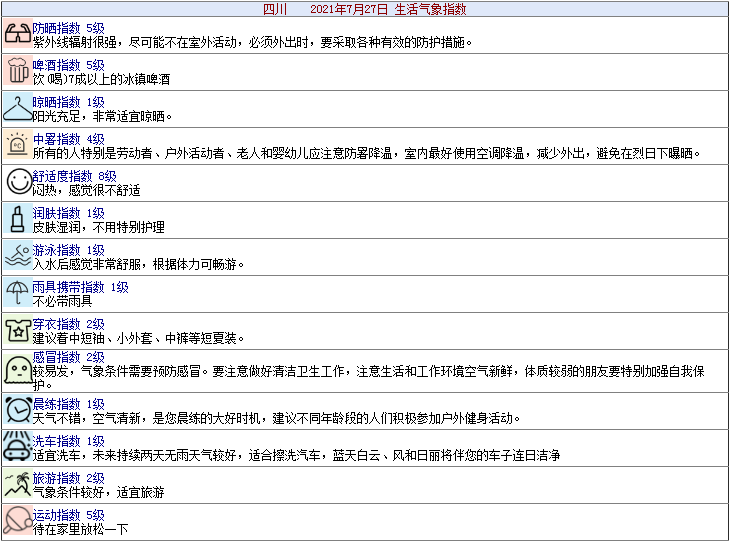Image resolution: width=732 pixels, height=544 pixels.
Task: Click the alarm clock morning exercise icon
Action: click(17, 410)
